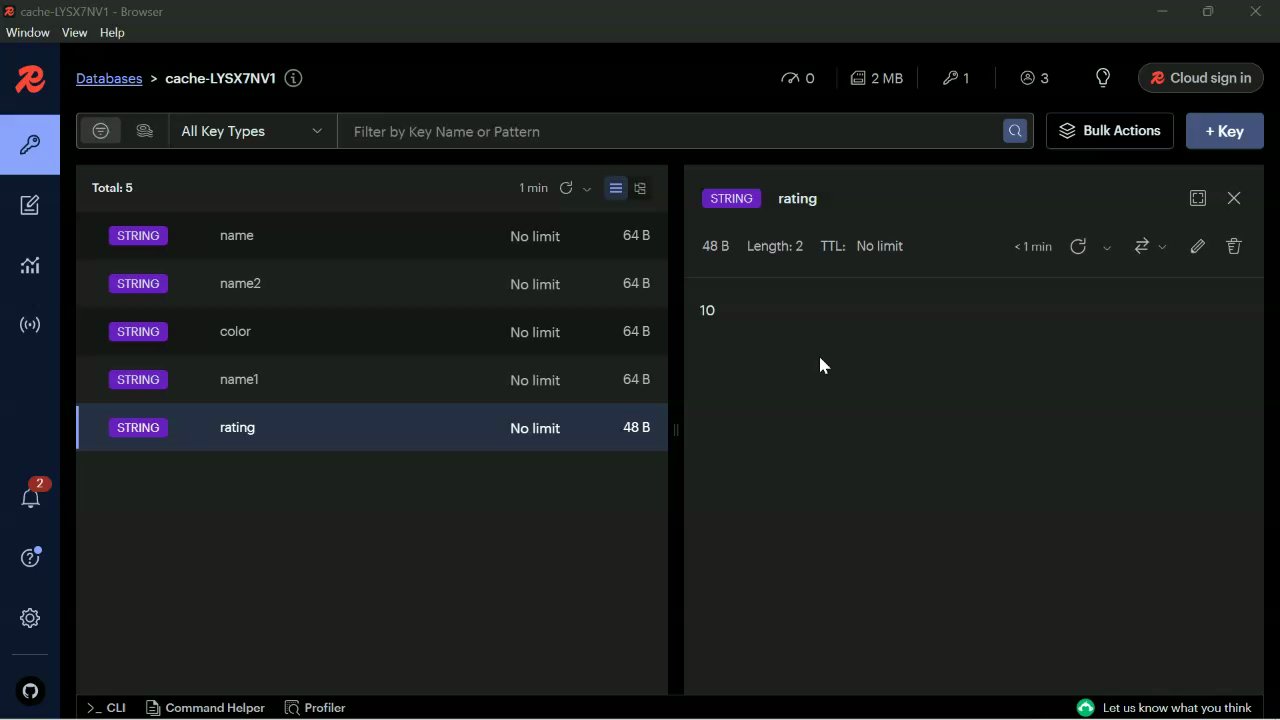Open the Window menu
This screenshot has width=1280, height=720.
point(27,33)
